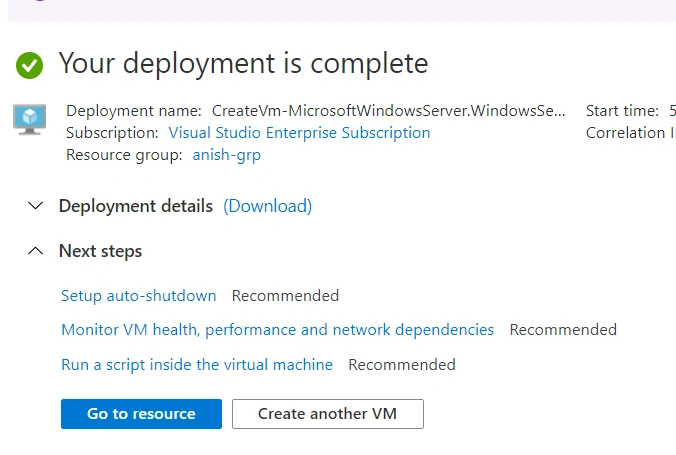Click the virtual machine monitor icon
The width and height of the screenshot is (676, 455).
29,119
